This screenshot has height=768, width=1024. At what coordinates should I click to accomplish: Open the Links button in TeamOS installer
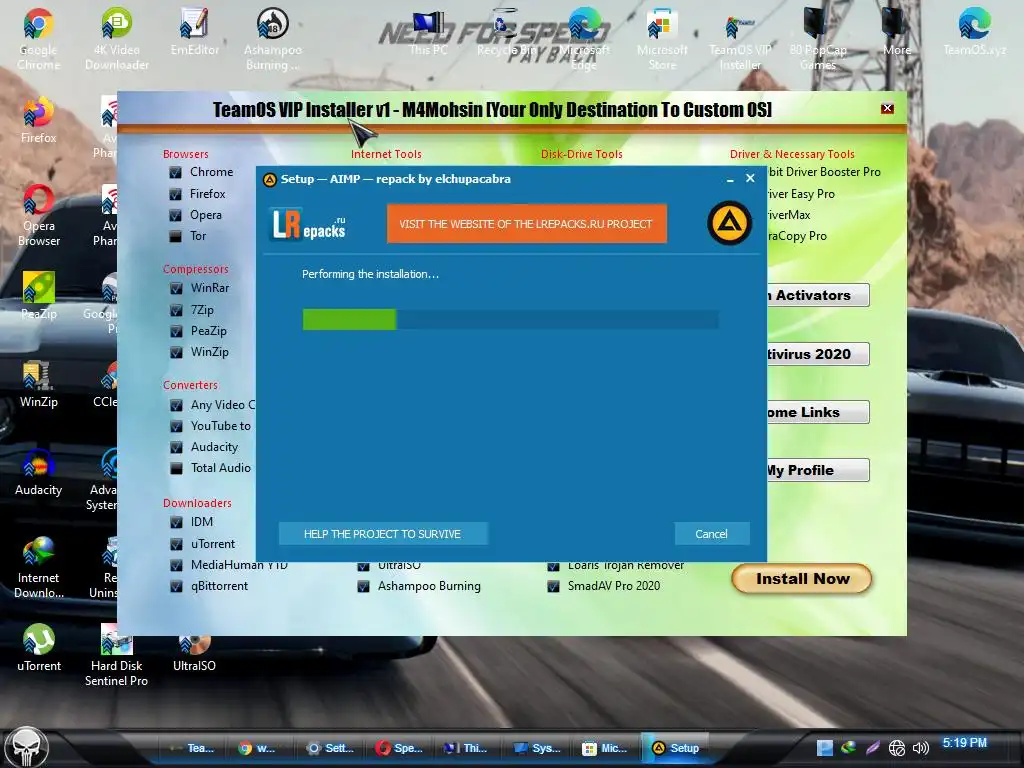point(818,412)
